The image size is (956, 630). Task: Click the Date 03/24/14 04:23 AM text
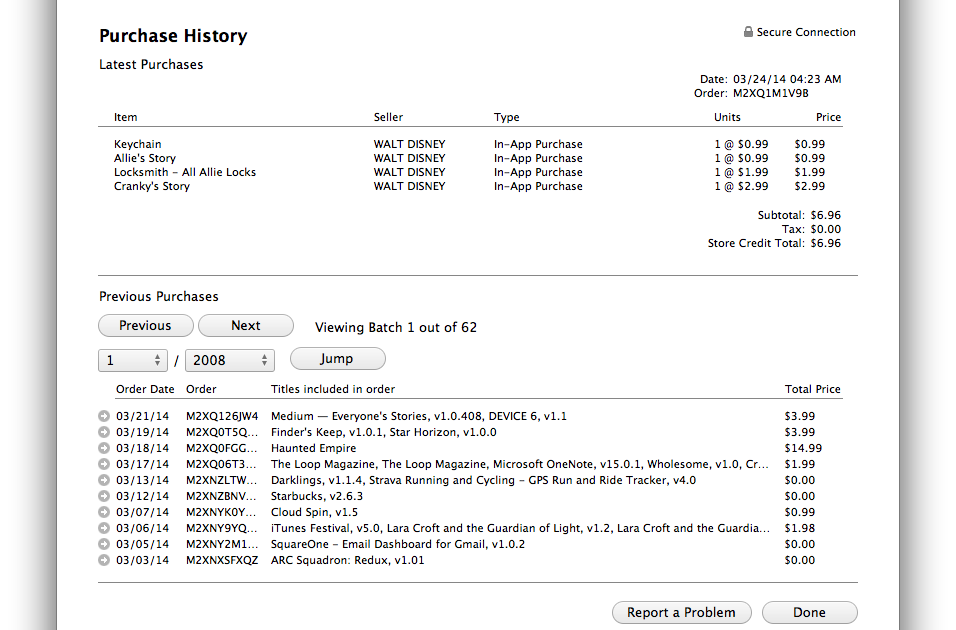pos(771,79)
